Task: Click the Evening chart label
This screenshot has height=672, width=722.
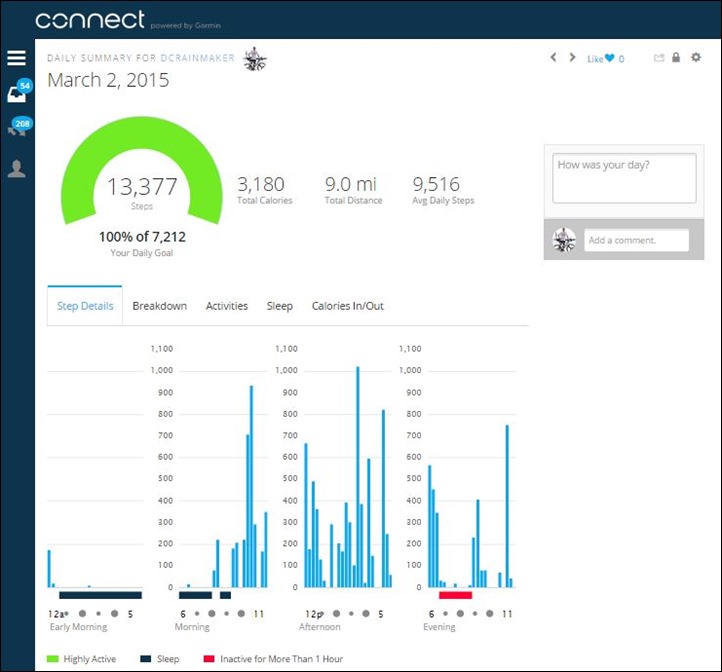Action: click(x=439, y=627)
